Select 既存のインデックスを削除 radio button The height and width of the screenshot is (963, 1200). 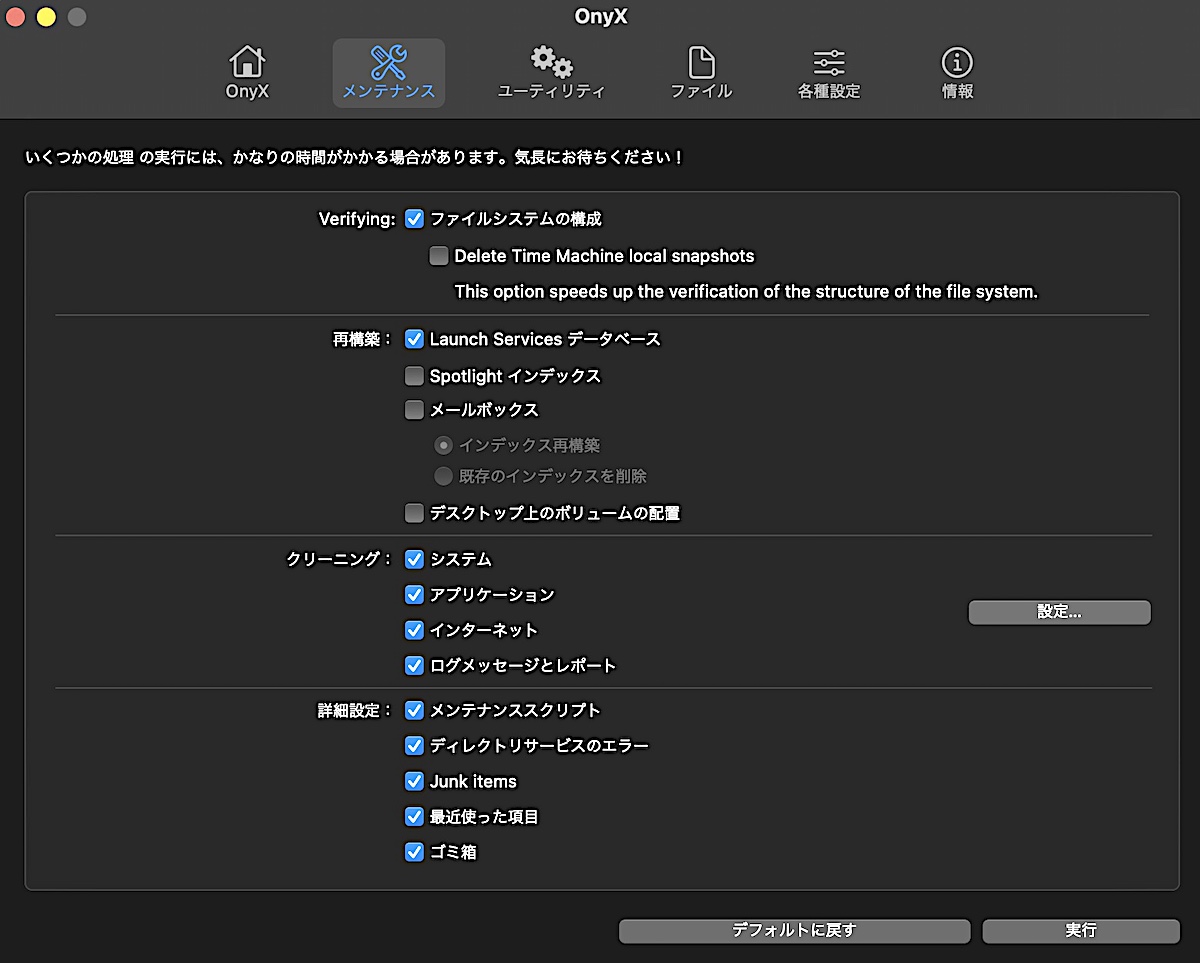(x=443, y=476)
